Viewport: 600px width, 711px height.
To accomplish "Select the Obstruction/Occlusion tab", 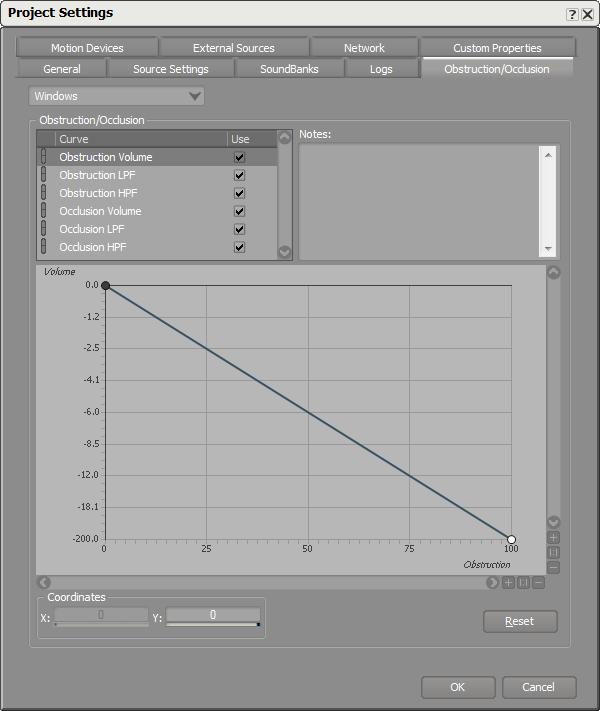I will pyautogui.click(x=497, y=69).
